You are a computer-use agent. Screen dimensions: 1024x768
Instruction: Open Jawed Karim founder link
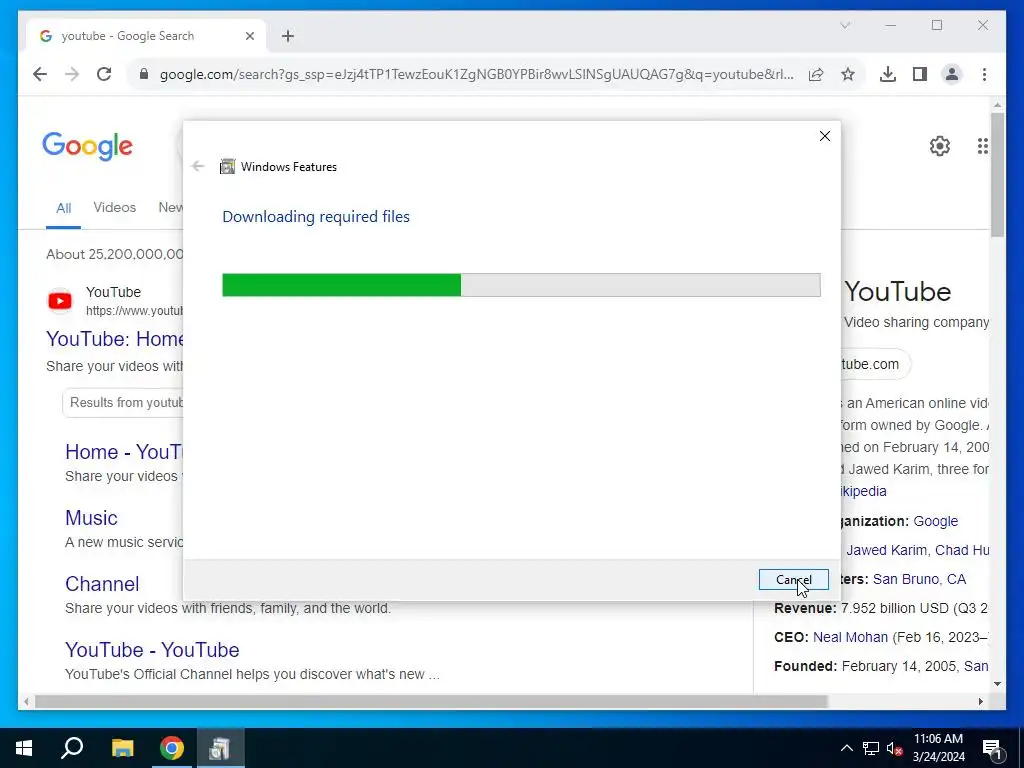pyautogui.click(x=886, y=550)
